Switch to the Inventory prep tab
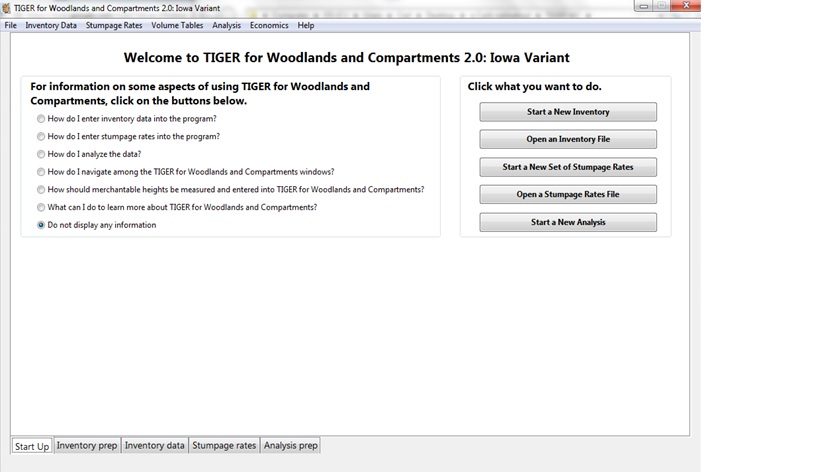This screenshot has width=819, height=472. point(87,446)
